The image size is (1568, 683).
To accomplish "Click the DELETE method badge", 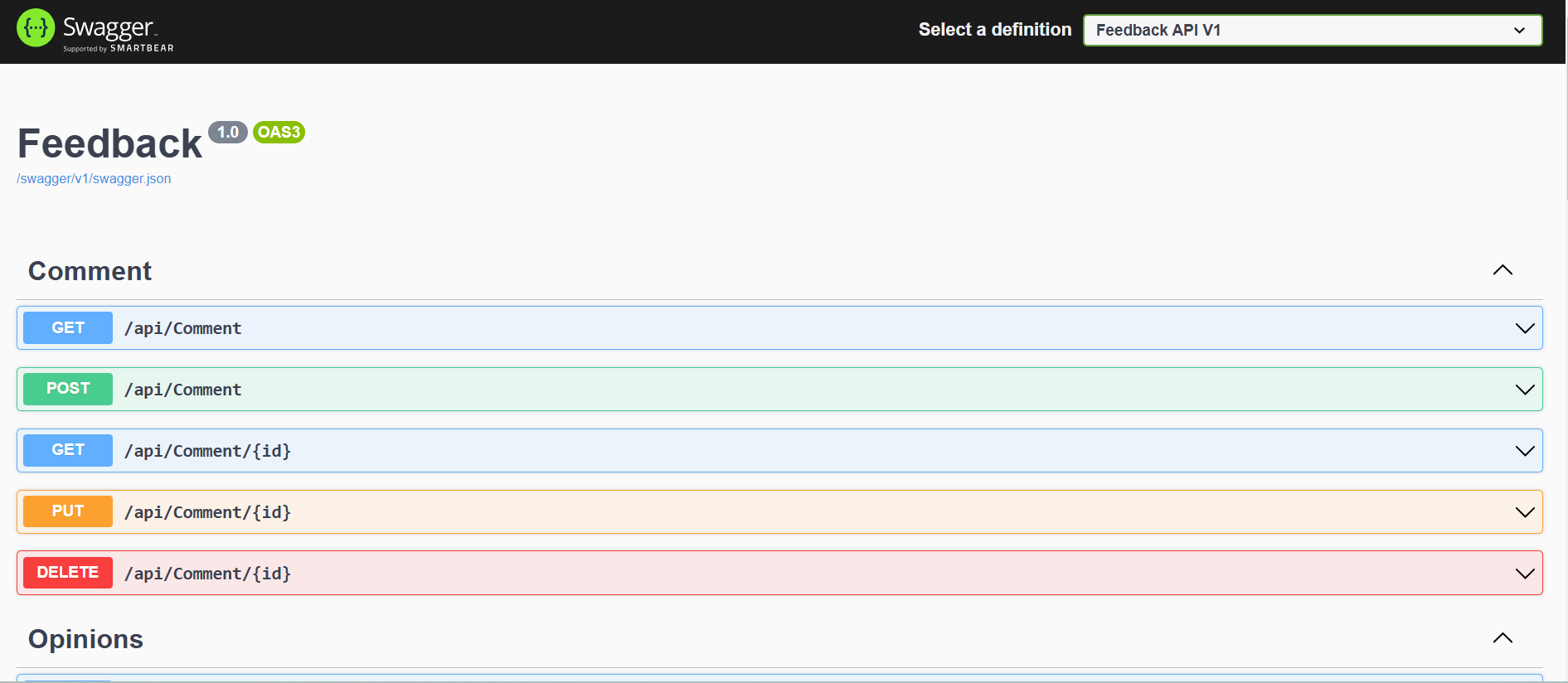I will [68, 573].
